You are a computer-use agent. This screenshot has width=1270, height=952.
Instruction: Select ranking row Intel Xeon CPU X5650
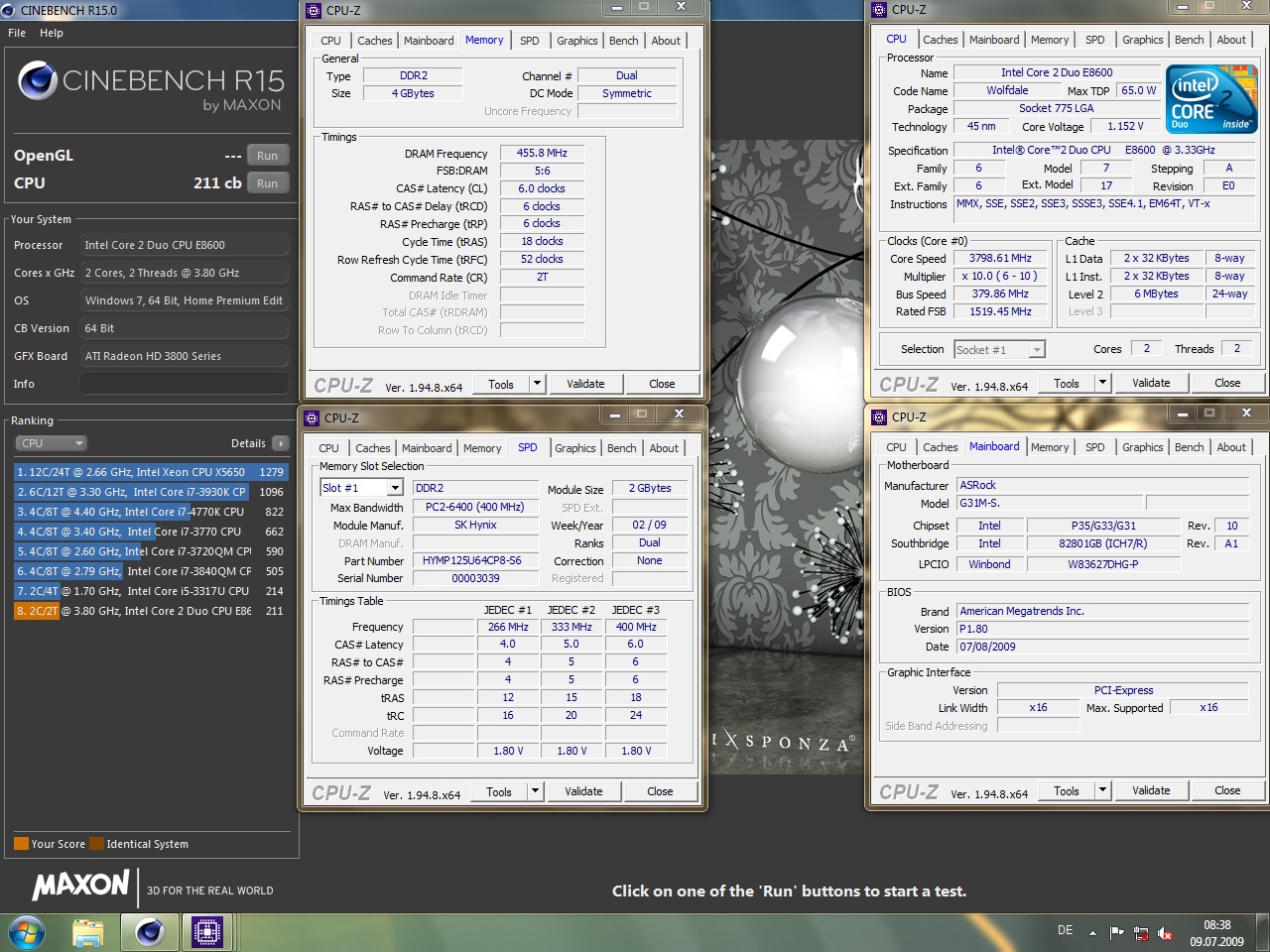click(151, 472)
